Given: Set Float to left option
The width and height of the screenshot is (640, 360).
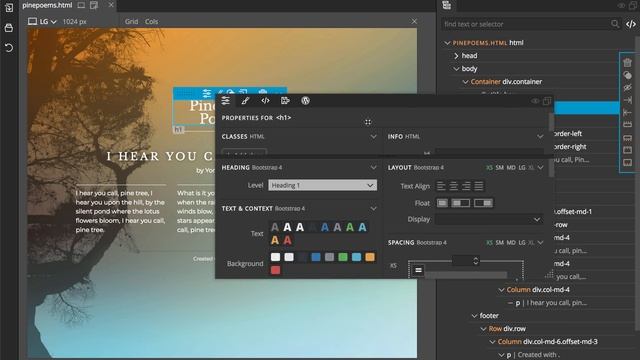Looking at the screenshot, I should [461, 203].
